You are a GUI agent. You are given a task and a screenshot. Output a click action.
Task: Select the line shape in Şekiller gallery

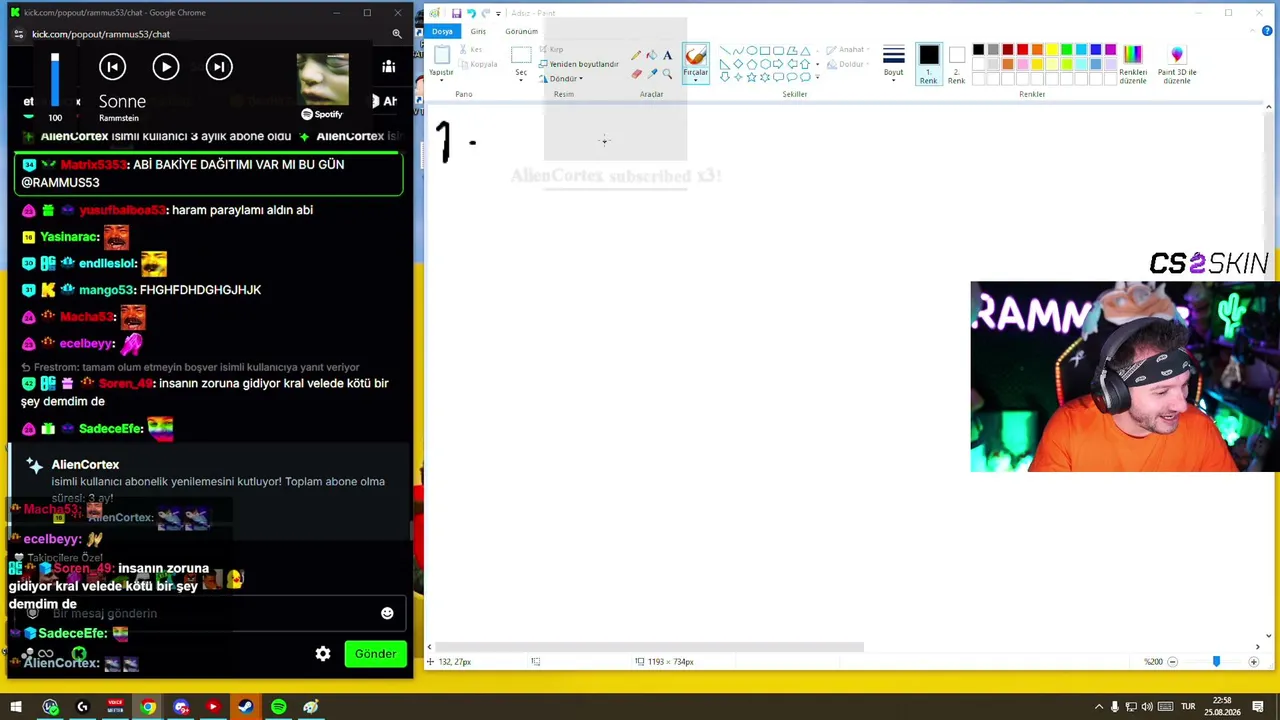[725, 51]
